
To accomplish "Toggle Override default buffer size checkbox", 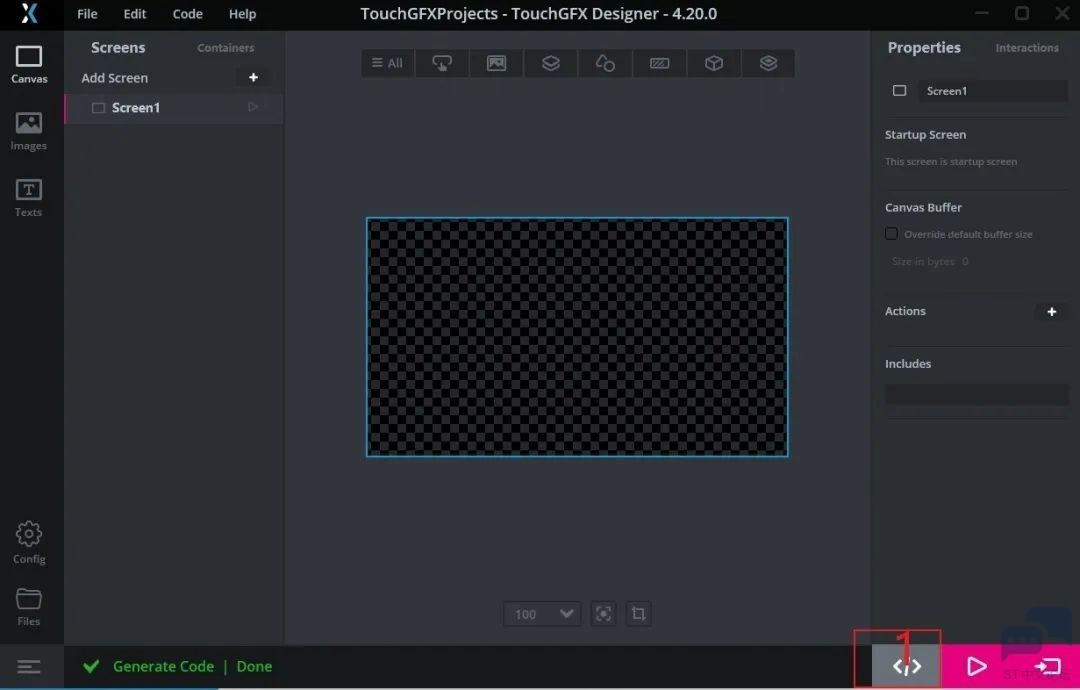I will pyautogui.click(x=891, y=233).
